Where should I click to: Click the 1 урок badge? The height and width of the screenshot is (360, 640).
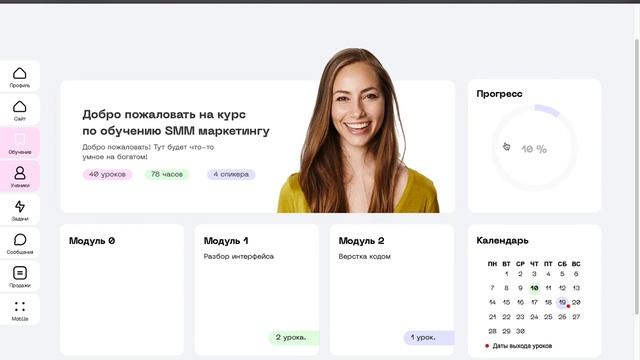[429, 338]
